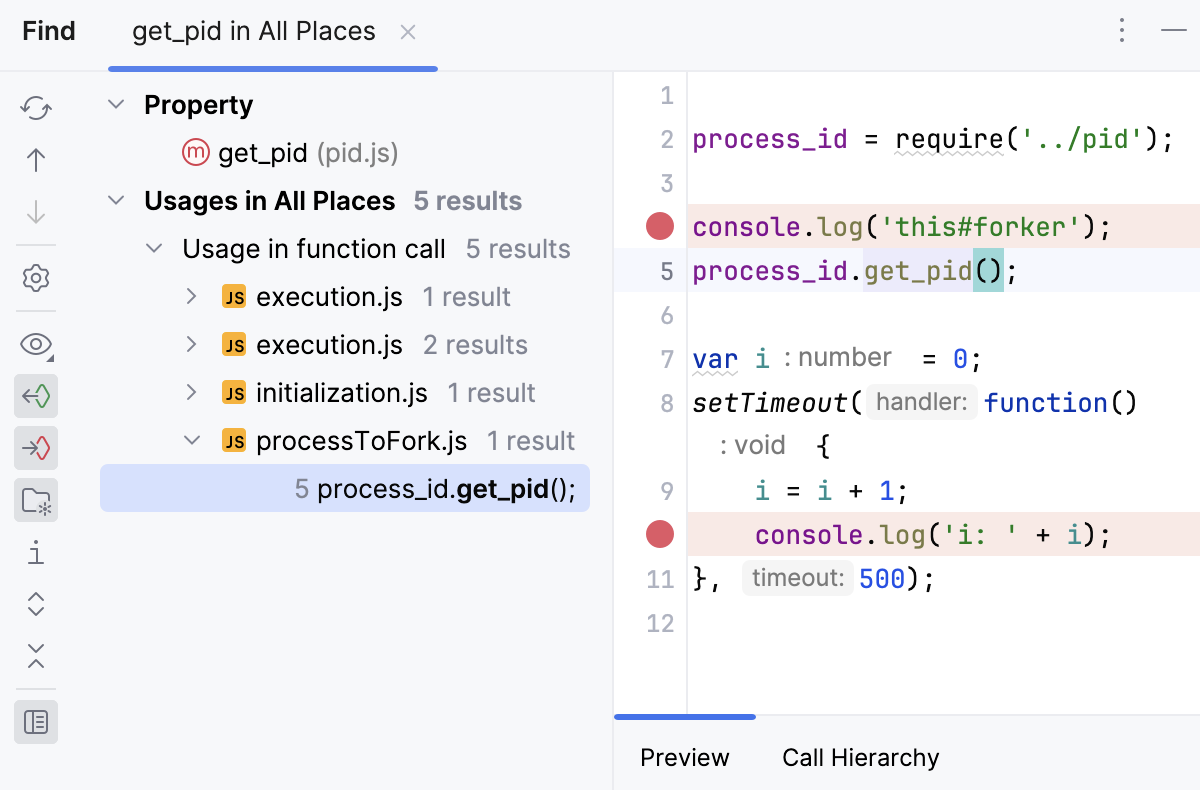Select the Preview tab
The width and height of the screenshot is (1200, 790).
pyautogui.click(x=685, y=758)
